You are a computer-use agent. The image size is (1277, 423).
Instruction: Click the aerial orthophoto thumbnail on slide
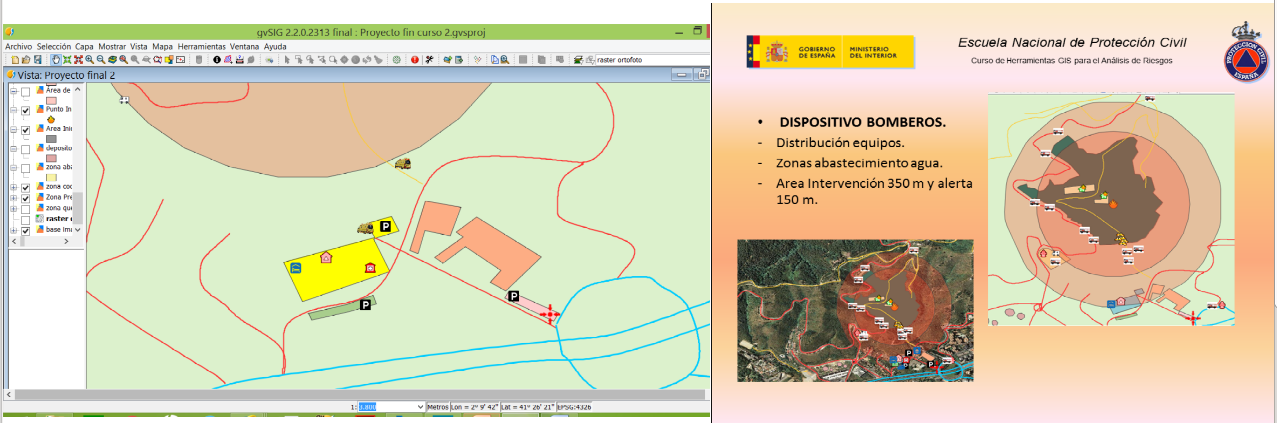[855, 310]
